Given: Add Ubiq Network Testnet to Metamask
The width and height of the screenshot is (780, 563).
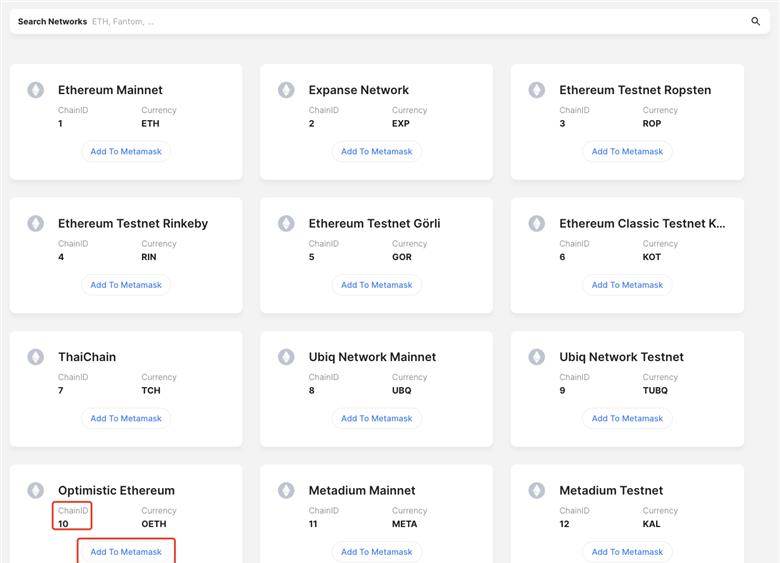Looking at the screenshot, I should [627, 418].
